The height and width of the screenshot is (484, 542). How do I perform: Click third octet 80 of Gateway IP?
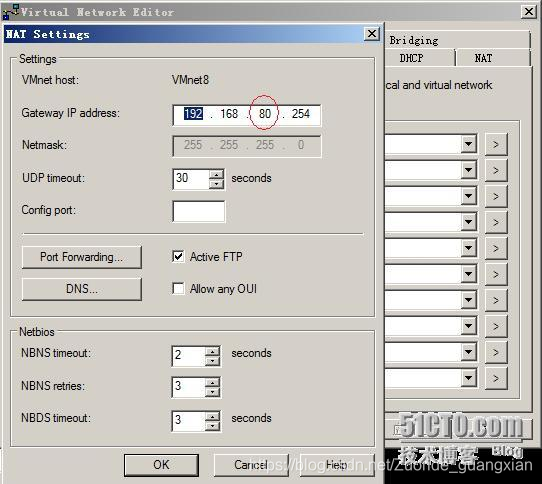point(265,114)
